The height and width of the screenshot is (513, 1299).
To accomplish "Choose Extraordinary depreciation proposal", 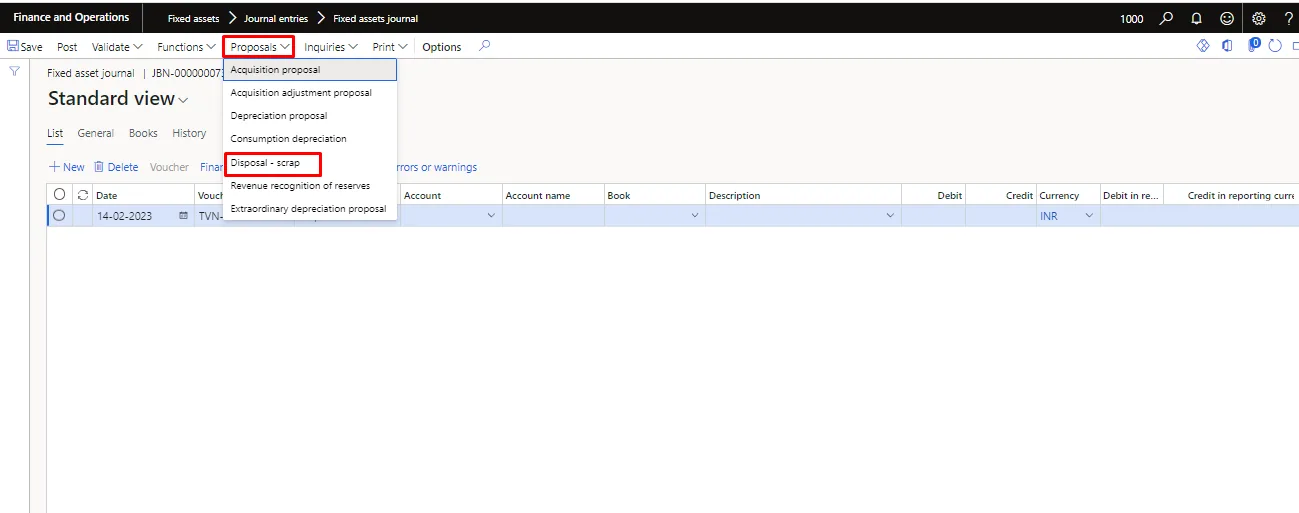I will [310, 209].
